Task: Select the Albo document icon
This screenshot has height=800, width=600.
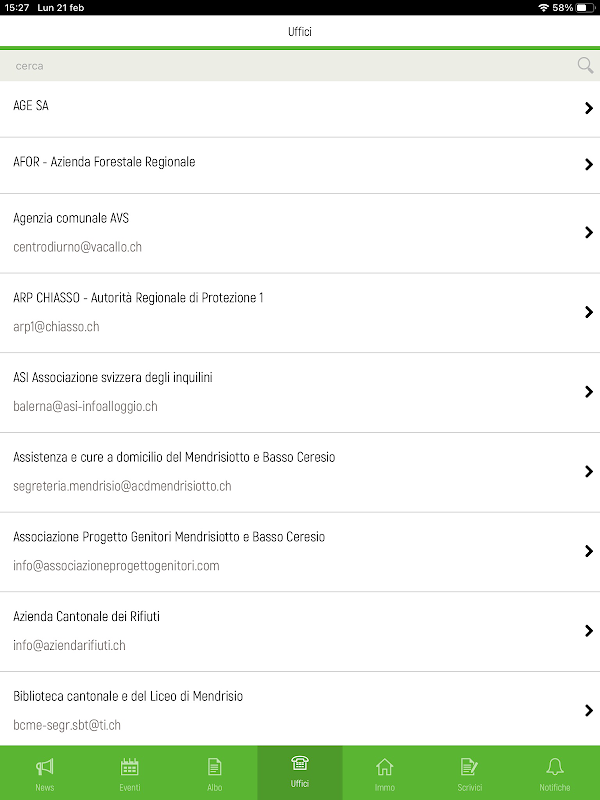Action: (x=214, y=768)
